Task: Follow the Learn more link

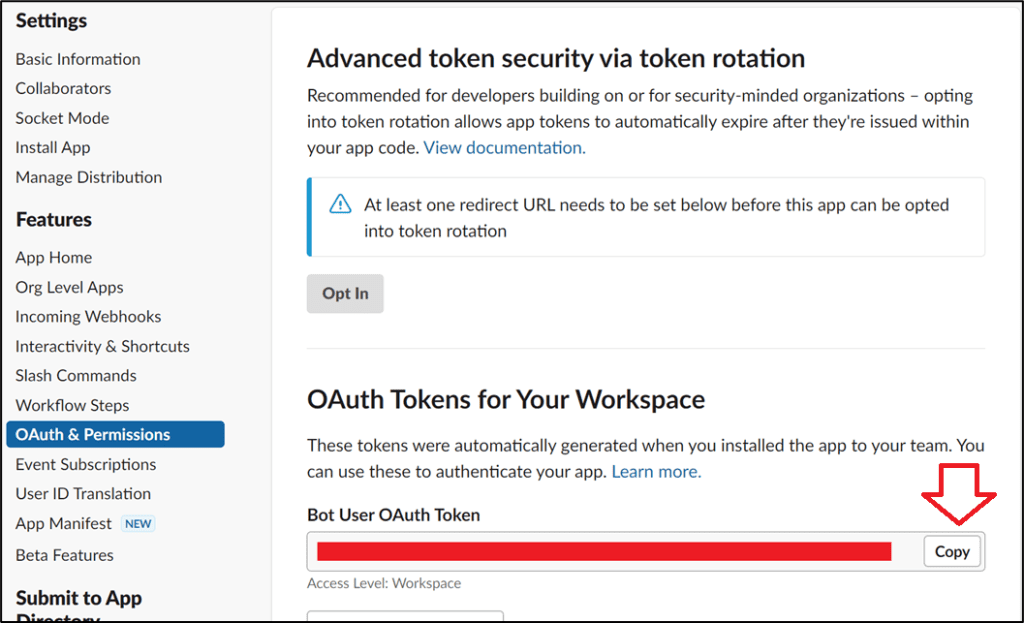Action: [656, 471]
